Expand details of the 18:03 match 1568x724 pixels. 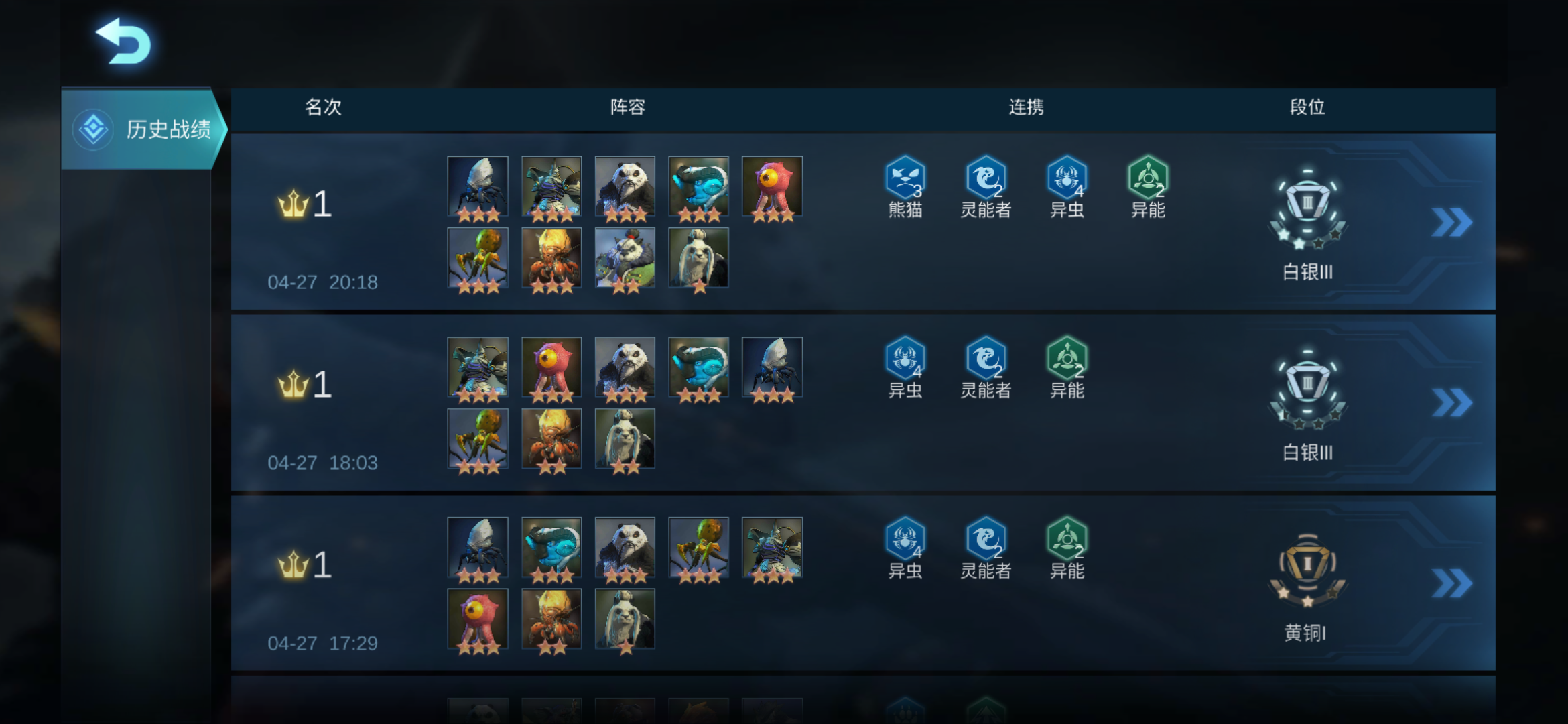(x=1451, y=403)
